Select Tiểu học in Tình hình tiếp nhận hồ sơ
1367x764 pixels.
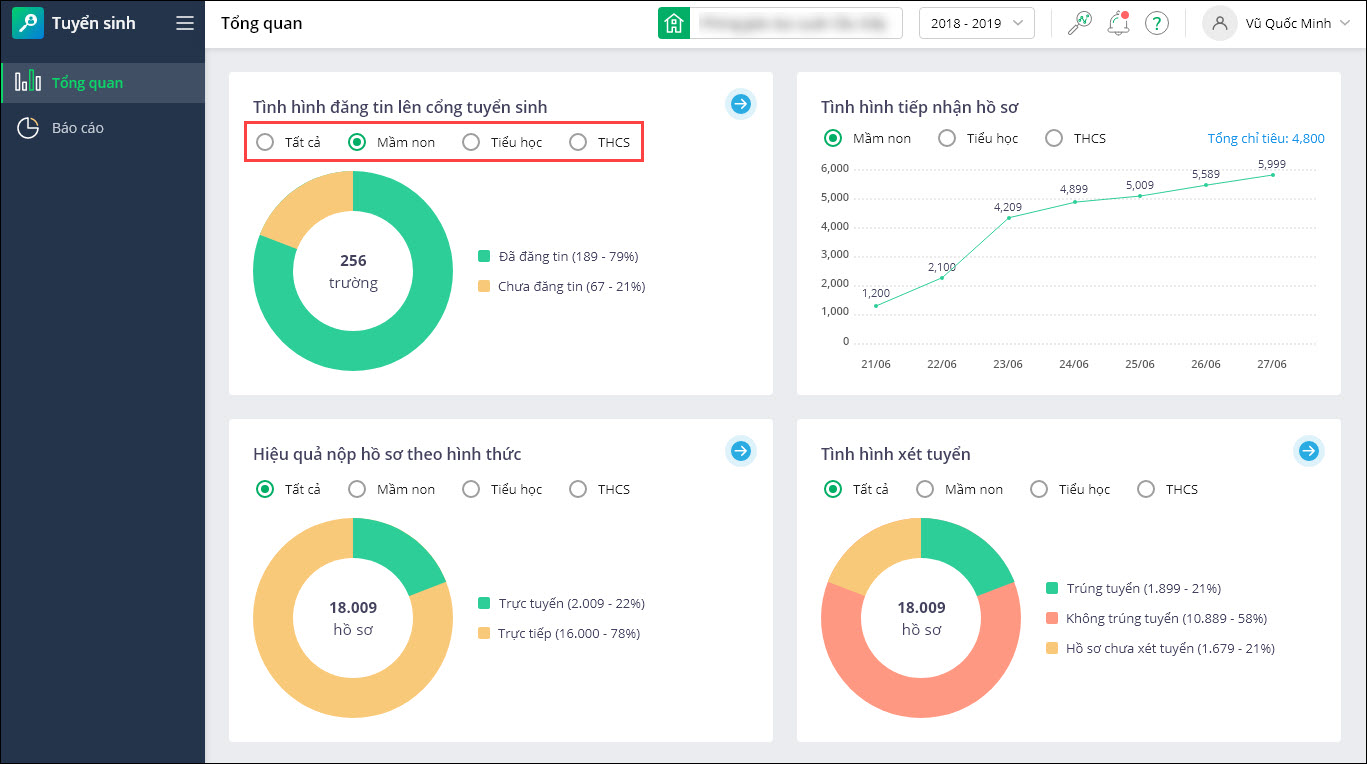click(947, 138)
